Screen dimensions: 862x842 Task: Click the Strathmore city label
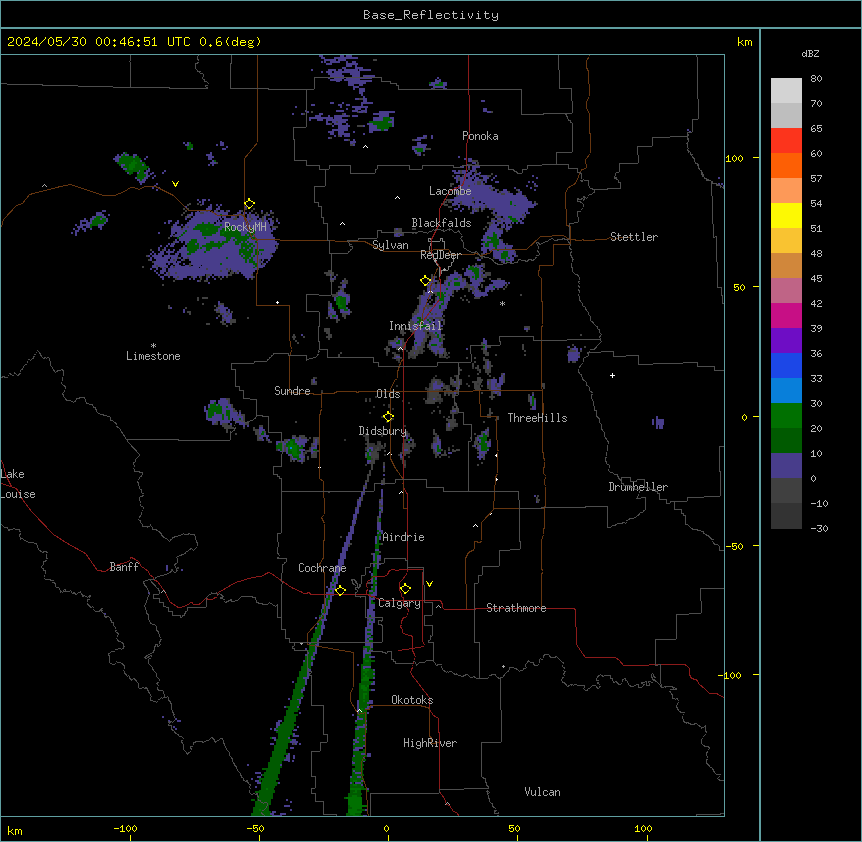tap(516, 608)
